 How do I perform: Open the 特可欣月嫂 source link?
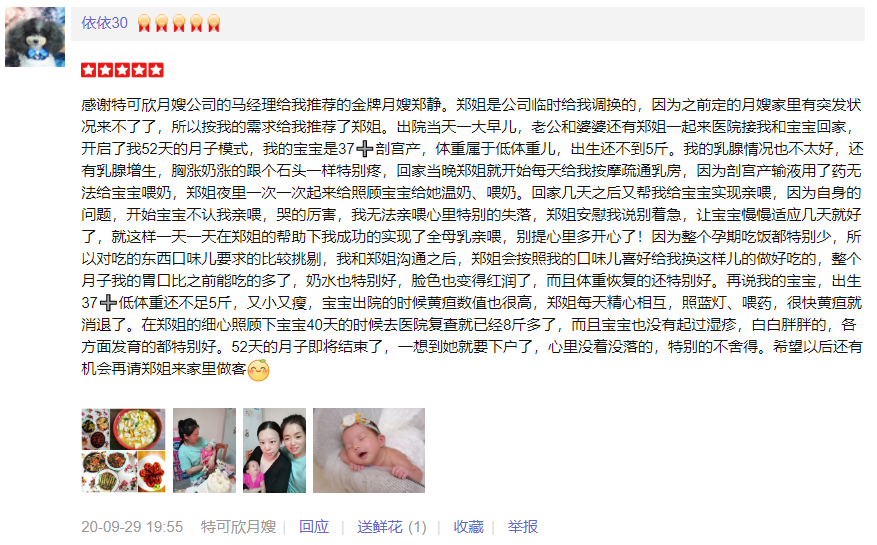[238, 527]
